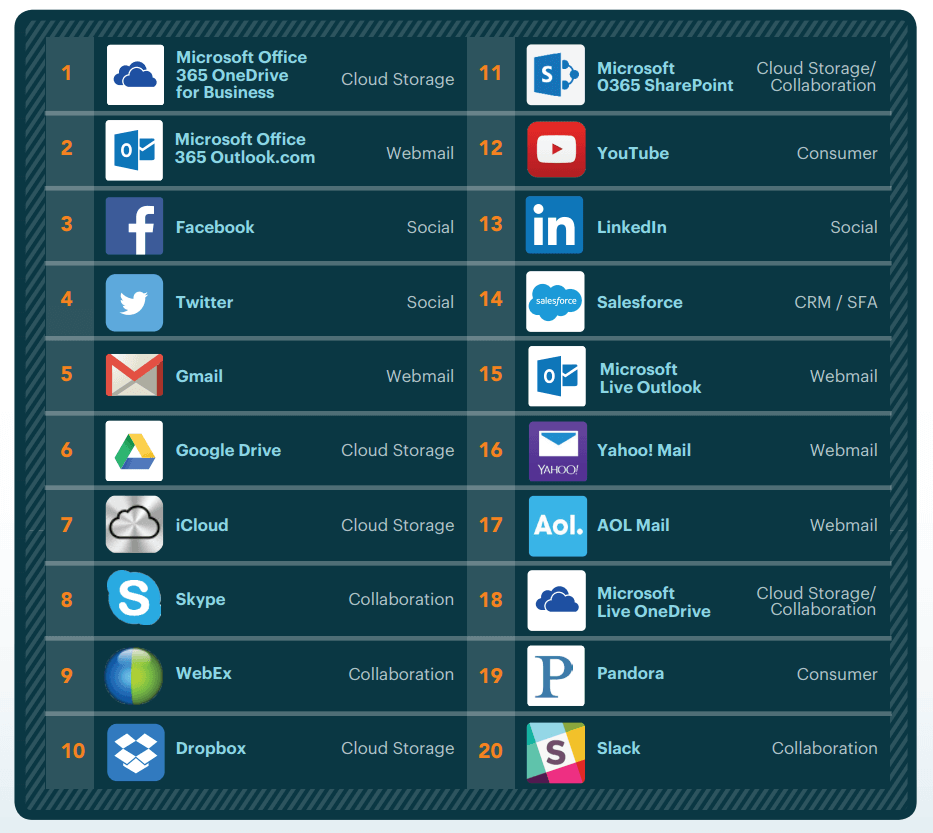Image resolution: width=933 pixels, height=833 pixels.
Task: Click the 'Facebook' name text
Action: click(215, 227)
